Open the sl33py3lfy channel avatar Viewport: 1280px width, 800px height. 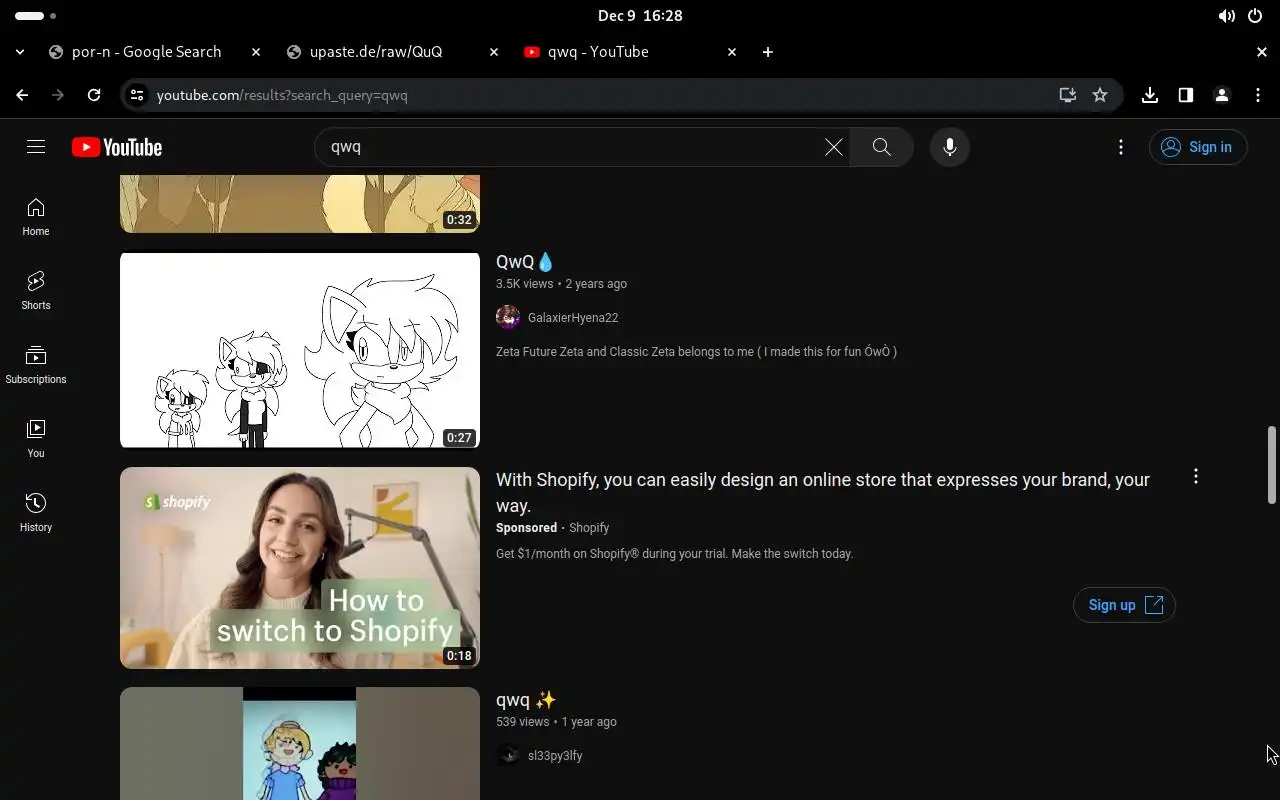pos(508,755)
